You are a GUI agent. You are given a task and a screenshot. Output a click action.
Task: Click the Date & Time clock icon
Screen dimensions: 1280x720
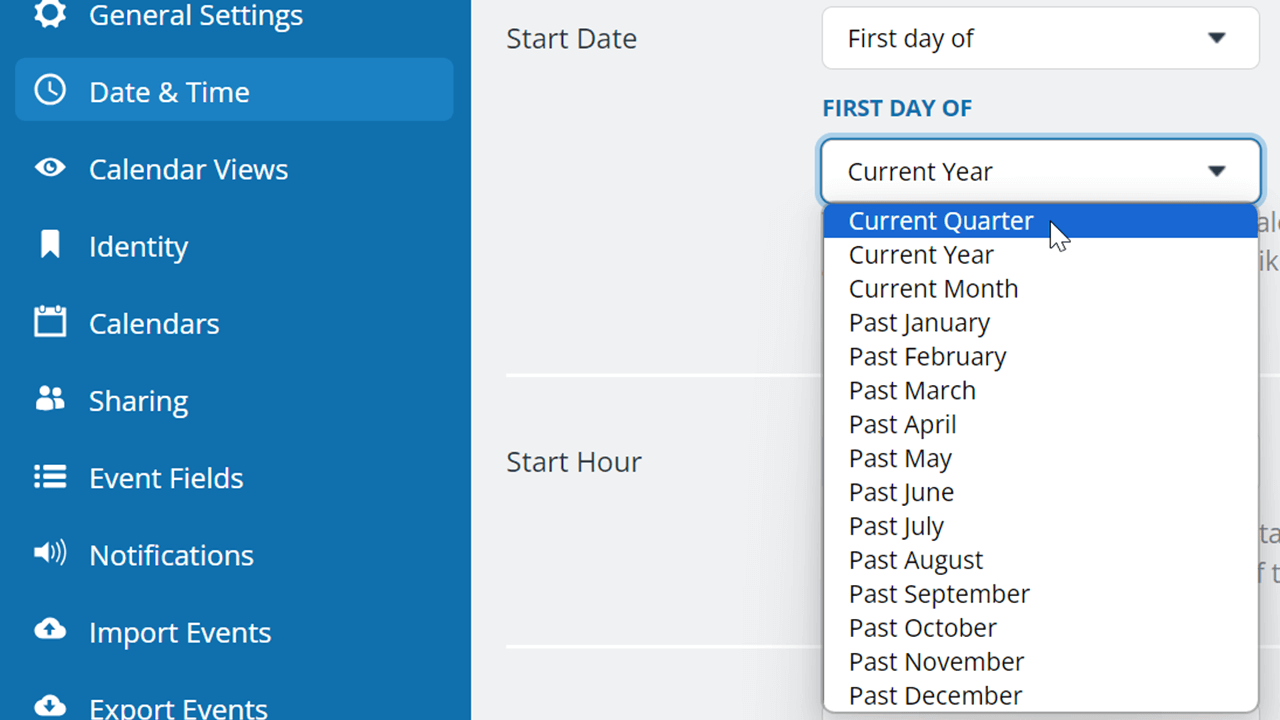tap(50, 90)
